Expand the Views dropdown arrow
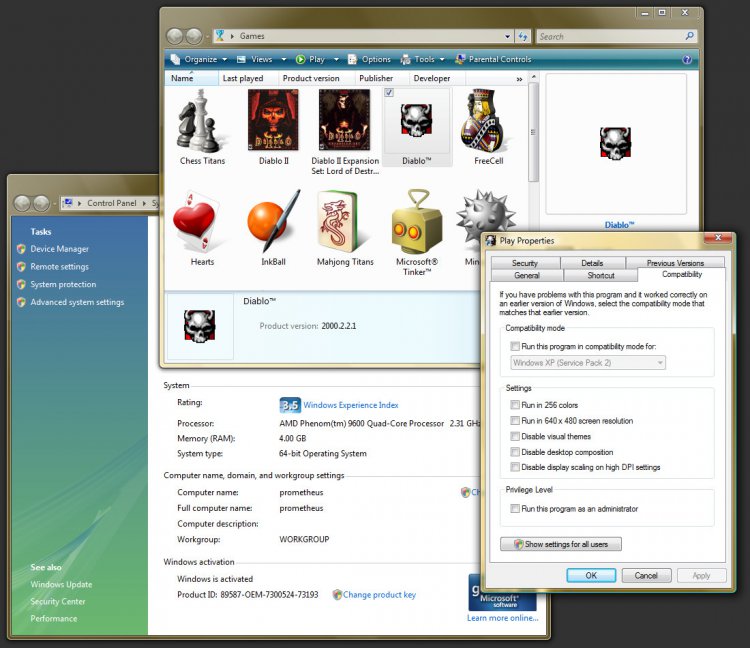Image resolution: width=750 pixels, height=648 pixels. [284, 59]
